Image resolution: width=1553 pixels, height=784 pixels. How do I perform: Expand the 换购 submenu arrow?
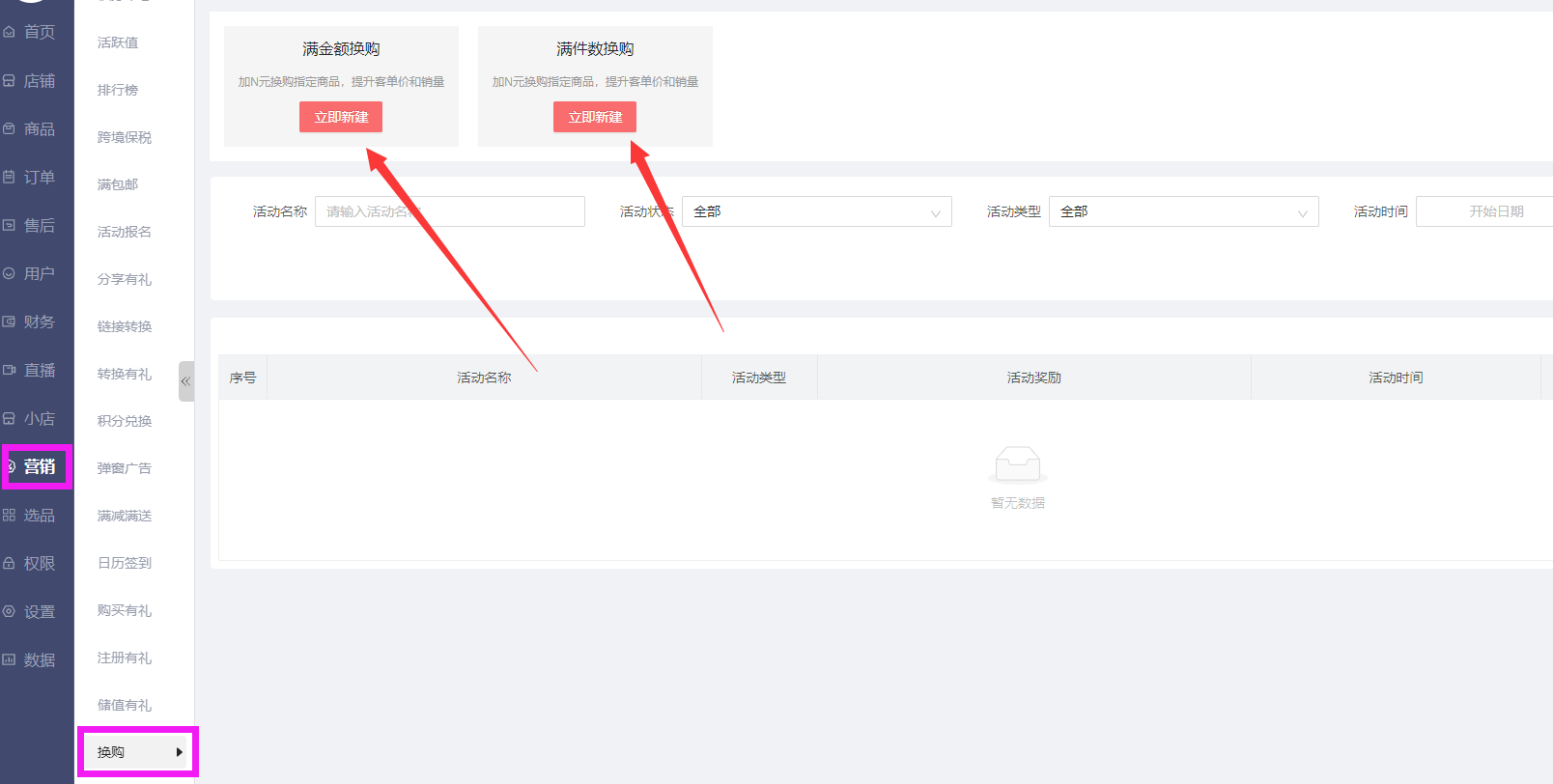point(179,752)
